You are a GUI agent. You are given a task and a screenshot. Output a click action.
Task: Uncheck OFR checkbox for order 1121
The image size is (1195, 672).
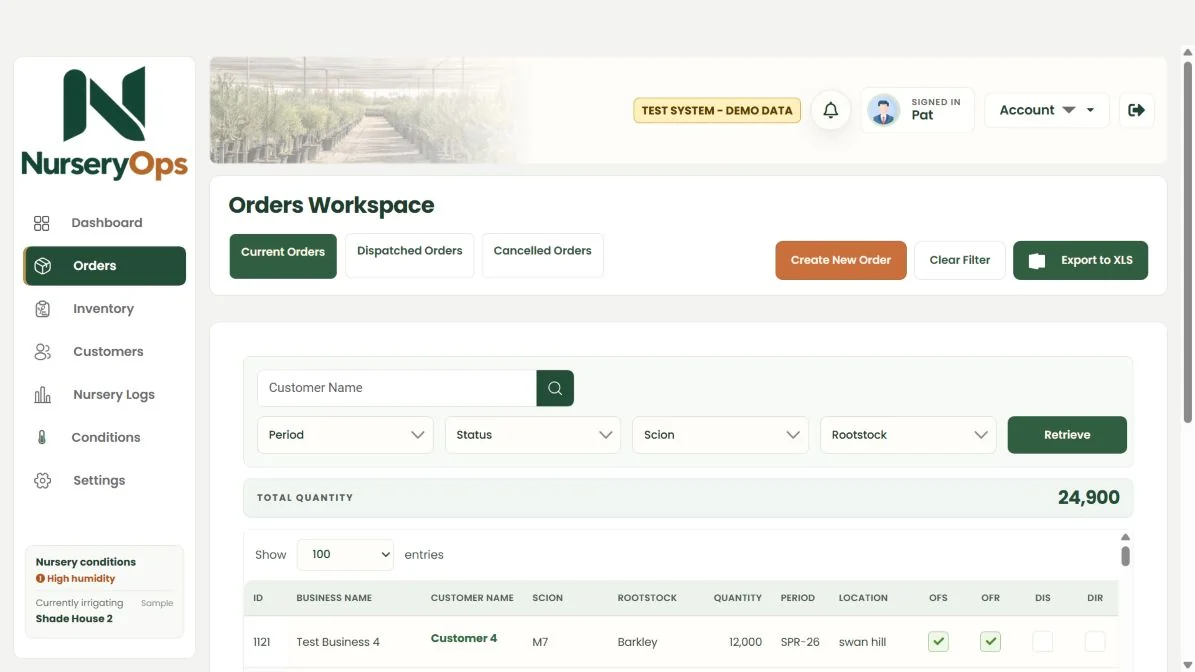990,642
